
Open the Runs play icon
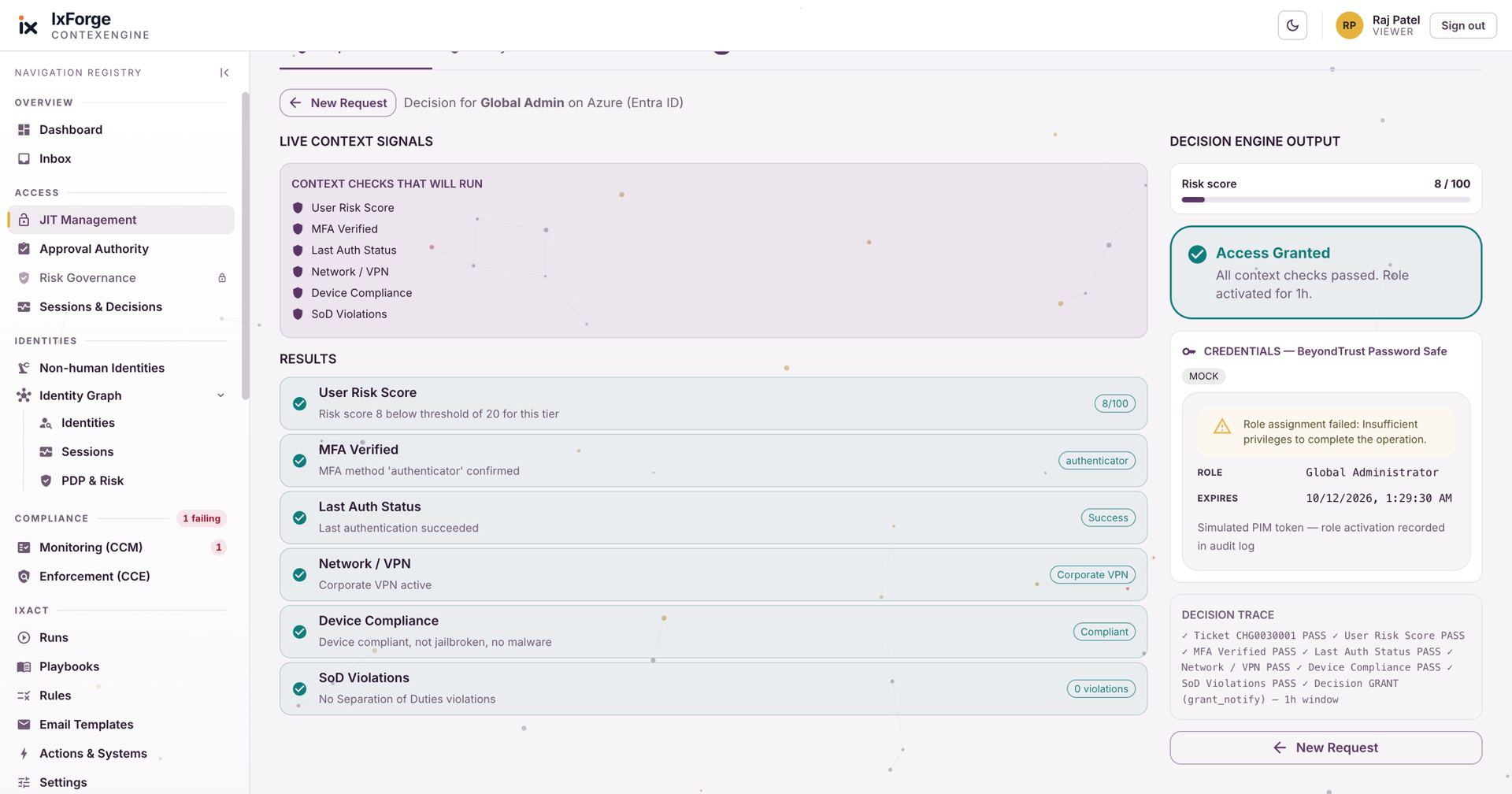pos(24,638)
